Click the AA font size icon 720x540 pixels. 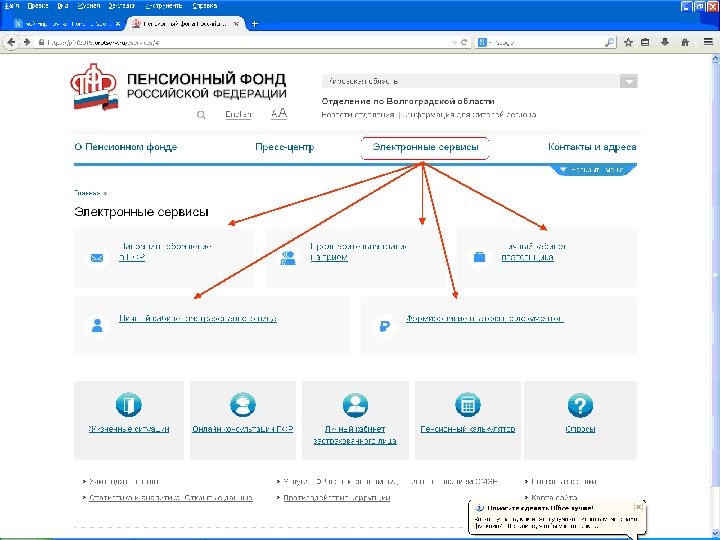click(279, 113)
